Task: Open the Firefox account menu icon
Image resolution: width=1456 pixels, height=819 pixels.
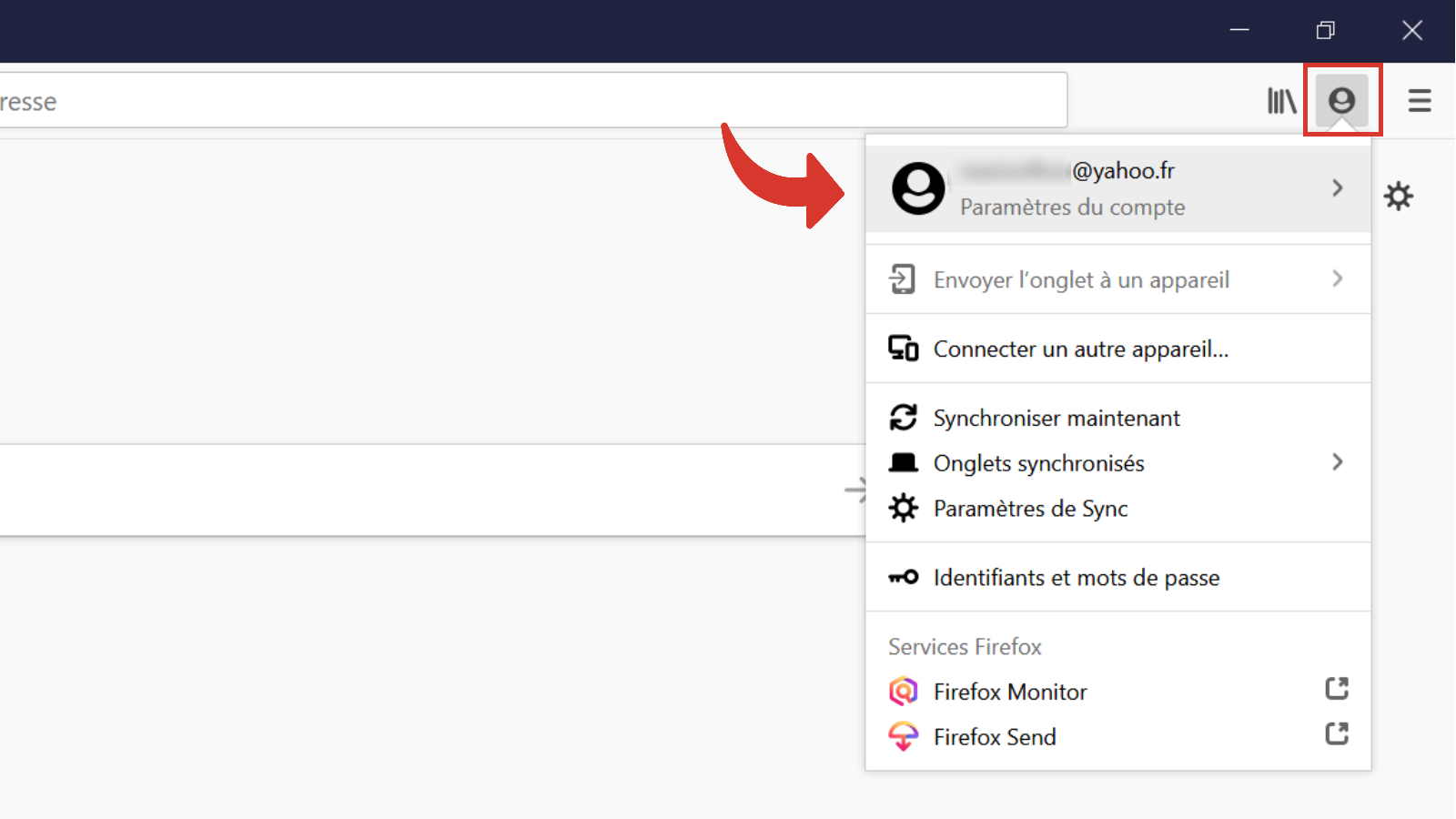Action: (x=1342, y=100)
